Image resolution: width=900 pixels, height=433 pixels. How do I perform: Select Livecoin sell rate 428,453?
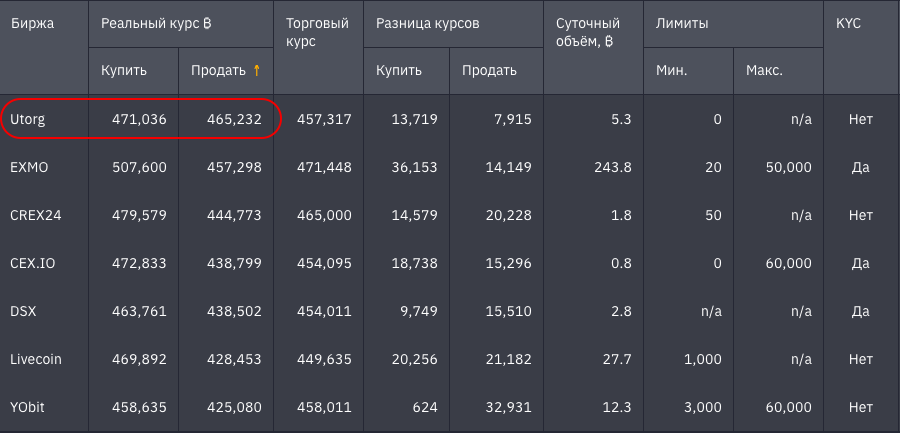click(234, 359)
